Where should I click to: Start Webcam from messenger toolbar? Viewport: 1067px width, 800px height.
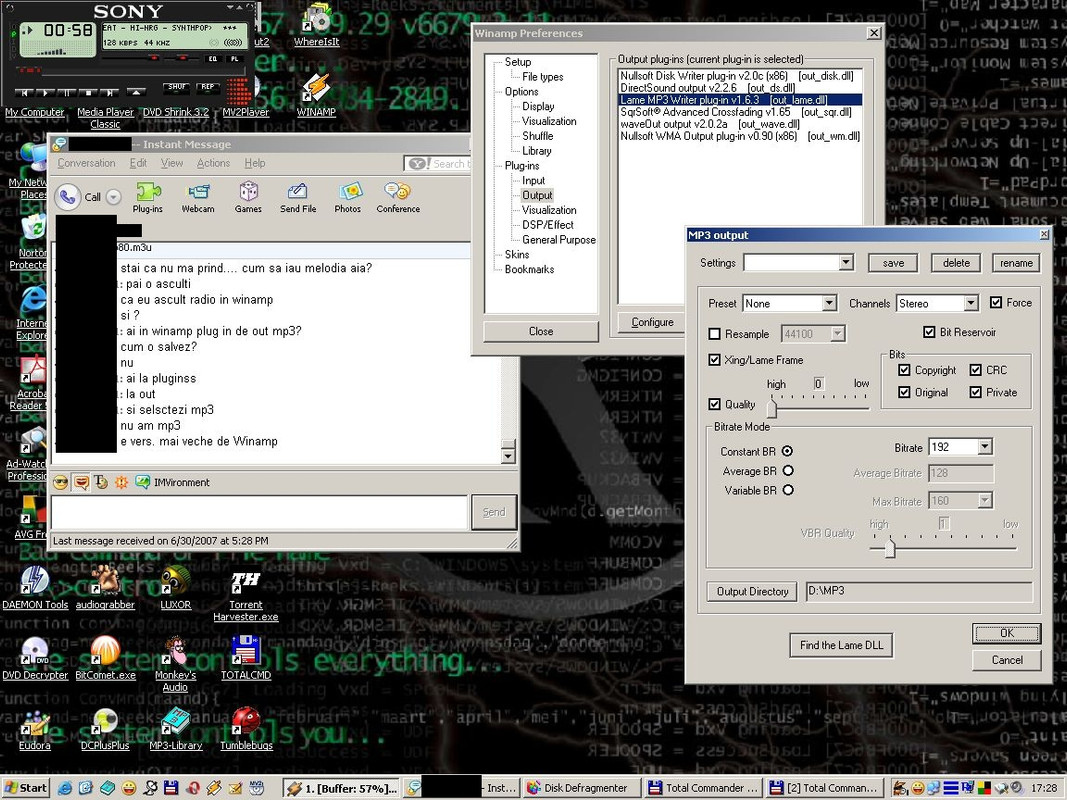point(197,197)
